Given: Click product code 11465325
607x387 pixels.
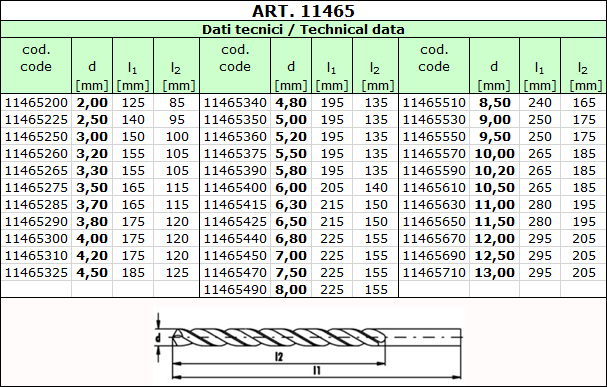Looking at the screenshot, I should (36, 272).
